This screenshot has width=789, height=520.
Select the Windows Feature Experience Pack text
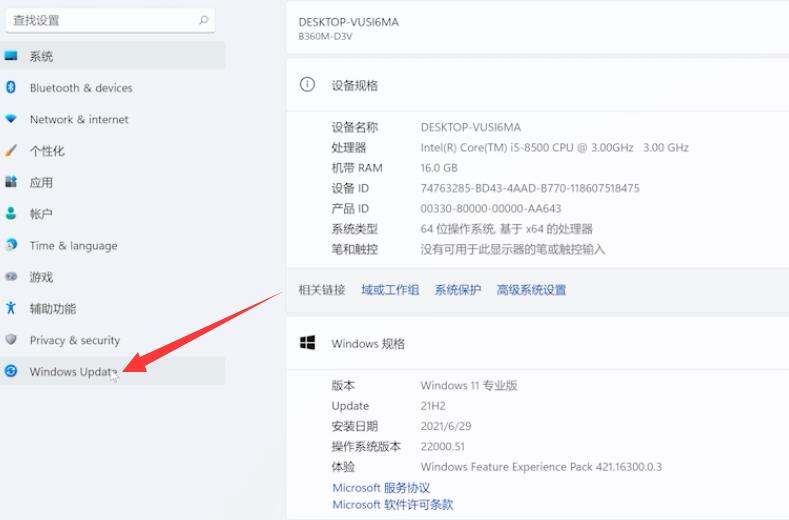tap(541, 467)
